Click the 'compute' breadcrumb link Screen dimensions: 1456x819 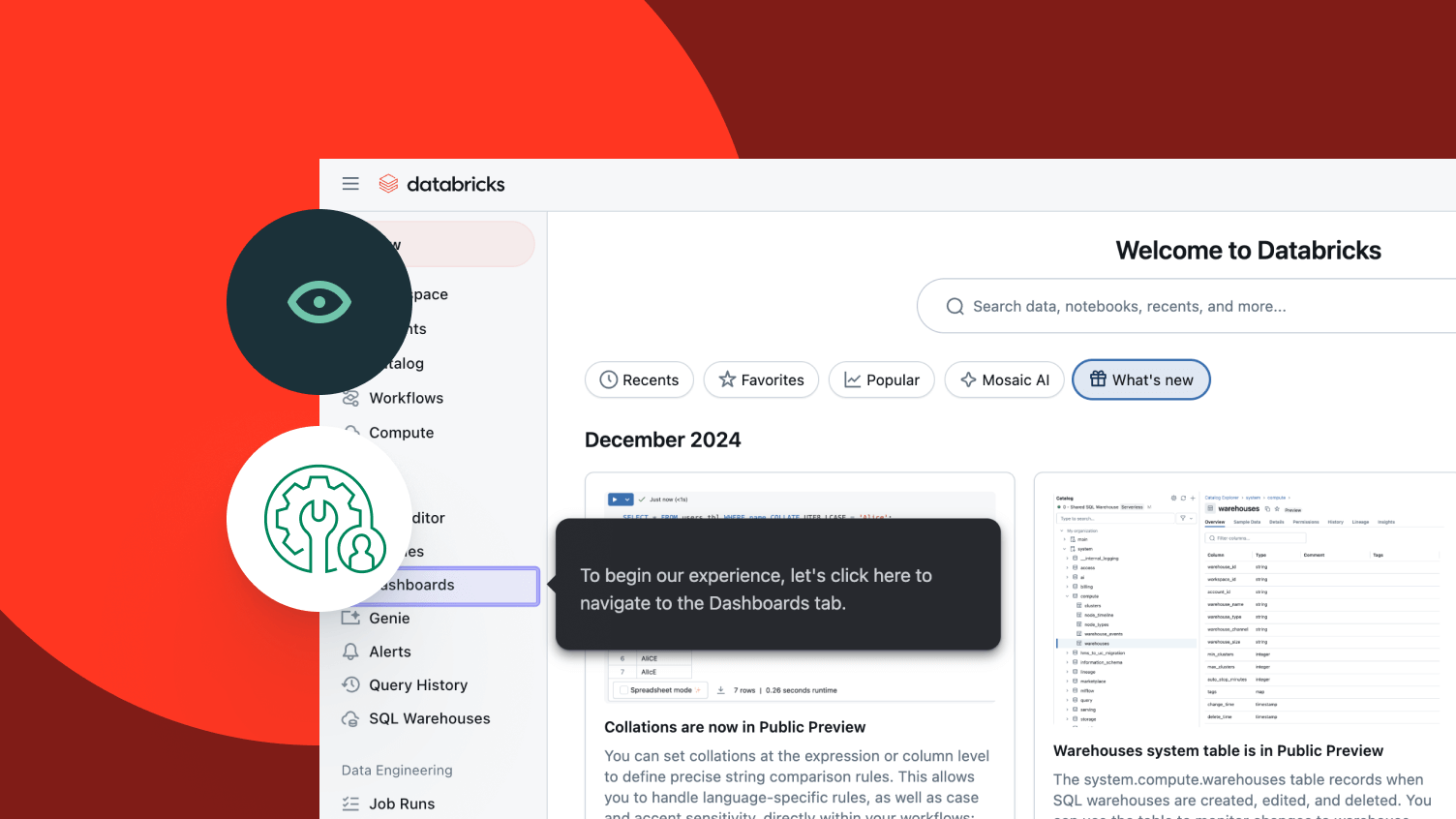(x=1277, y=498)
